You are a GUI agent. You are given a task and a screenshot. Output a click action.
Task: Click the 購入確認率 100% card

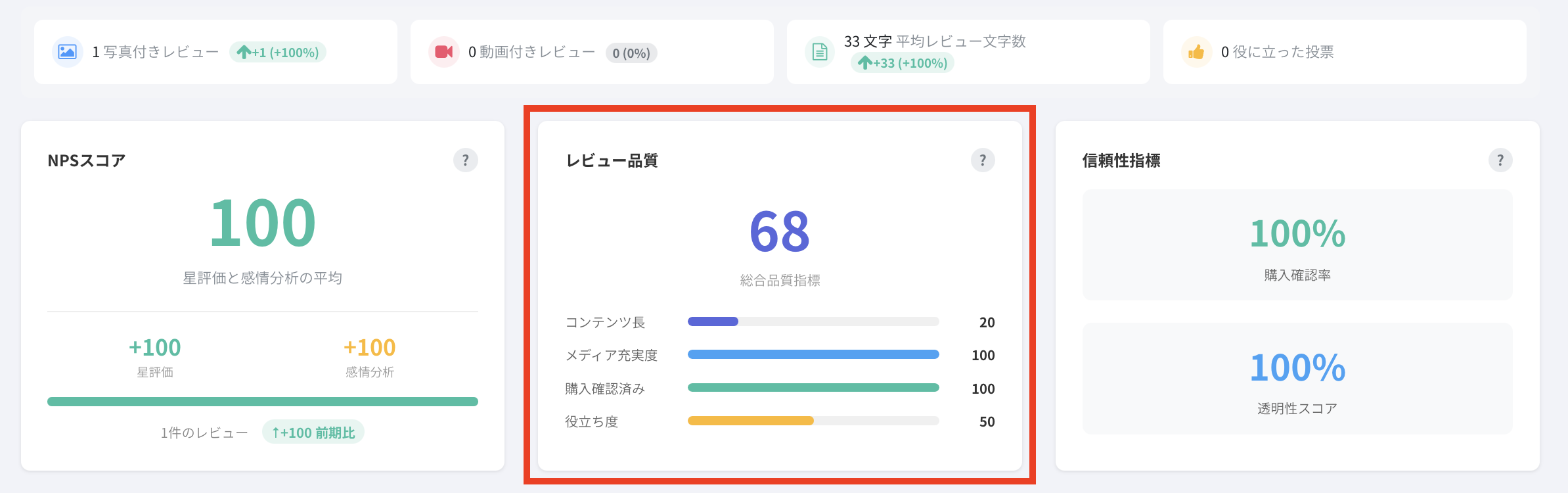tap(1297, 245)
